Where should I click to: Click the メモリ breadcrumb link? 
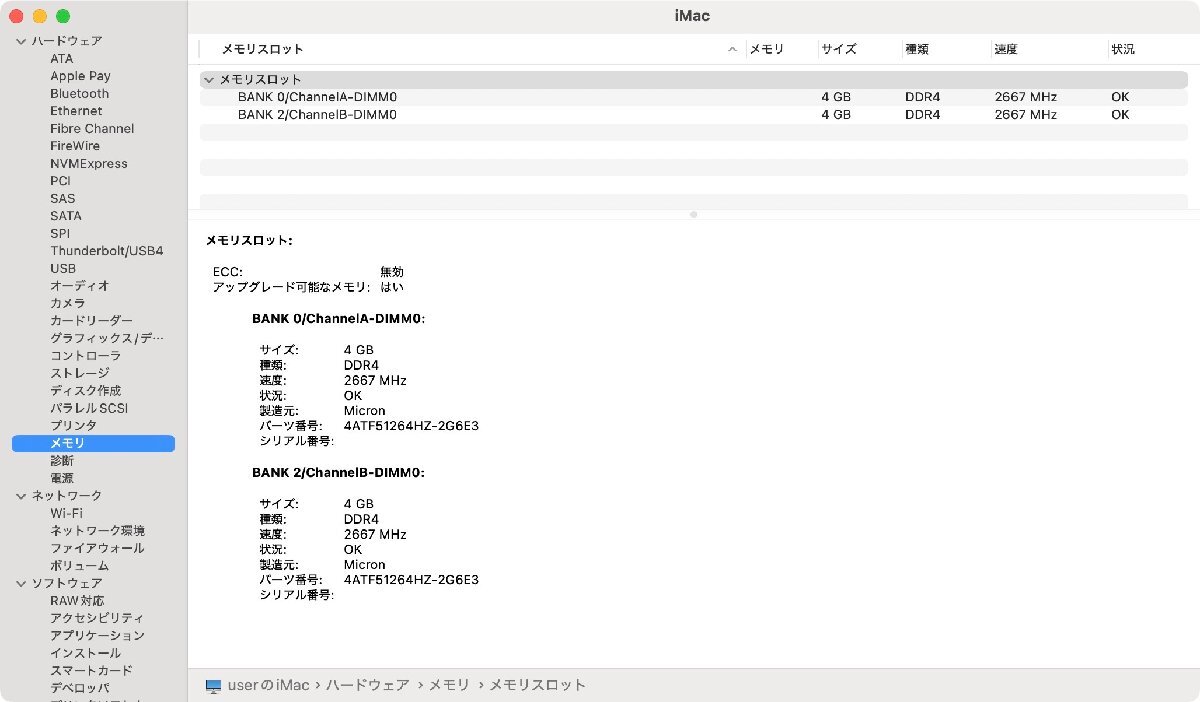coord(450,685)
